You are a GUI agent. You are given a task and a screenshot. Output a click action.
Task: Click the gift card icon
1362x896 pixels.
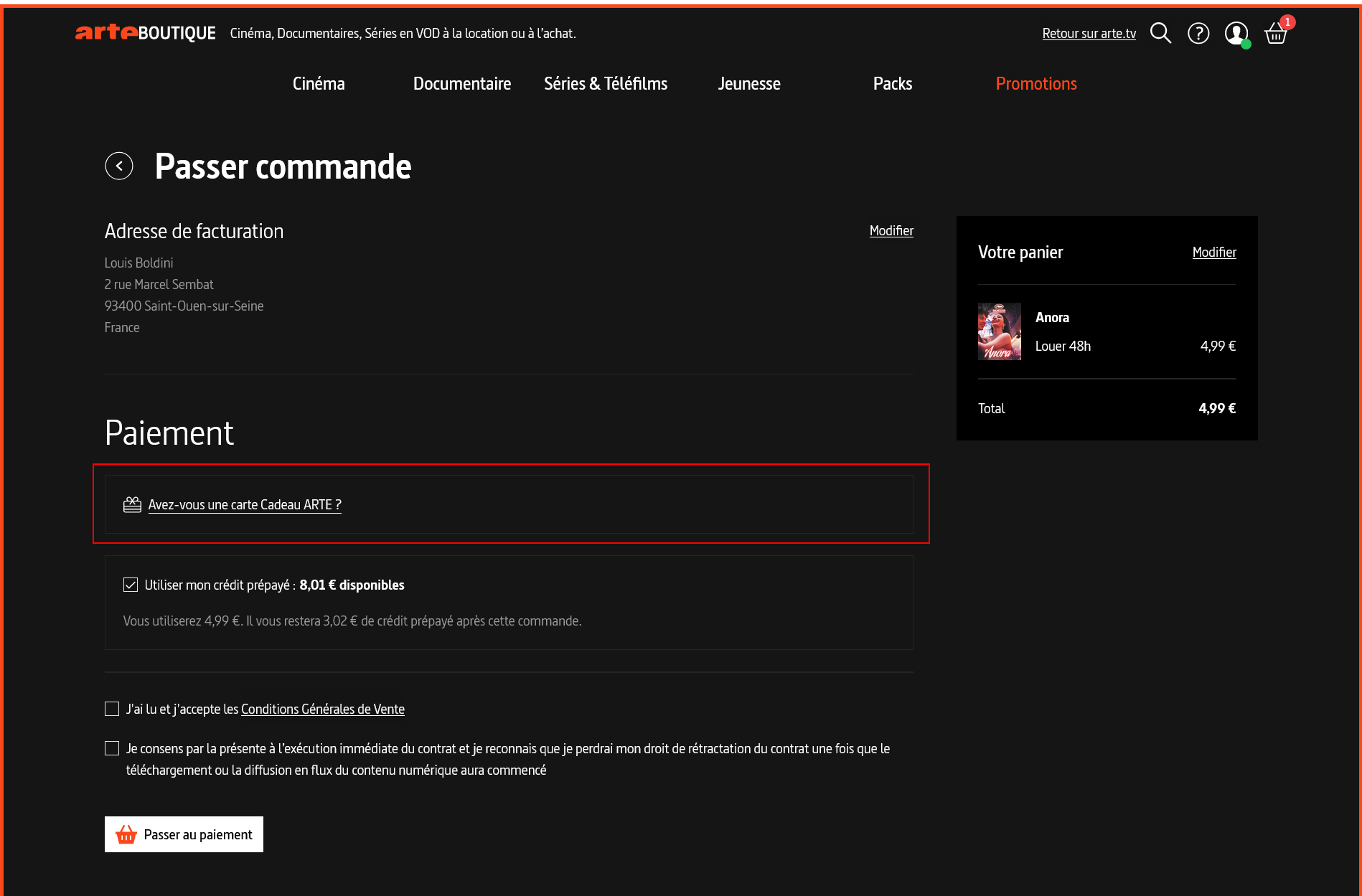click(x=132, y=504)
